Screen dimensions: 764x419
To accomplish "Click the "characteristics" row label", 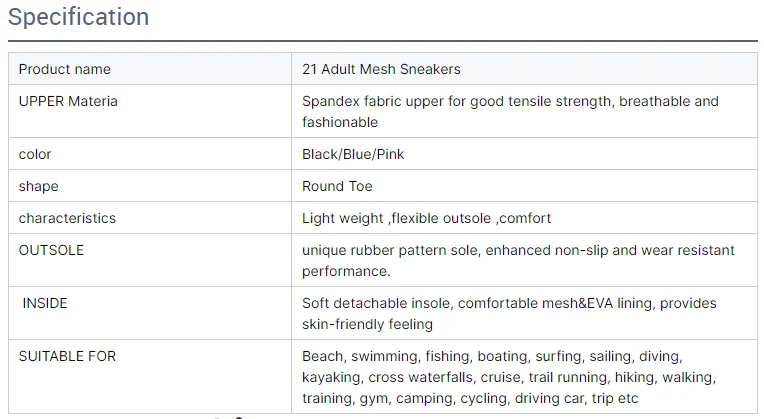I will click(x=67, y=218).
